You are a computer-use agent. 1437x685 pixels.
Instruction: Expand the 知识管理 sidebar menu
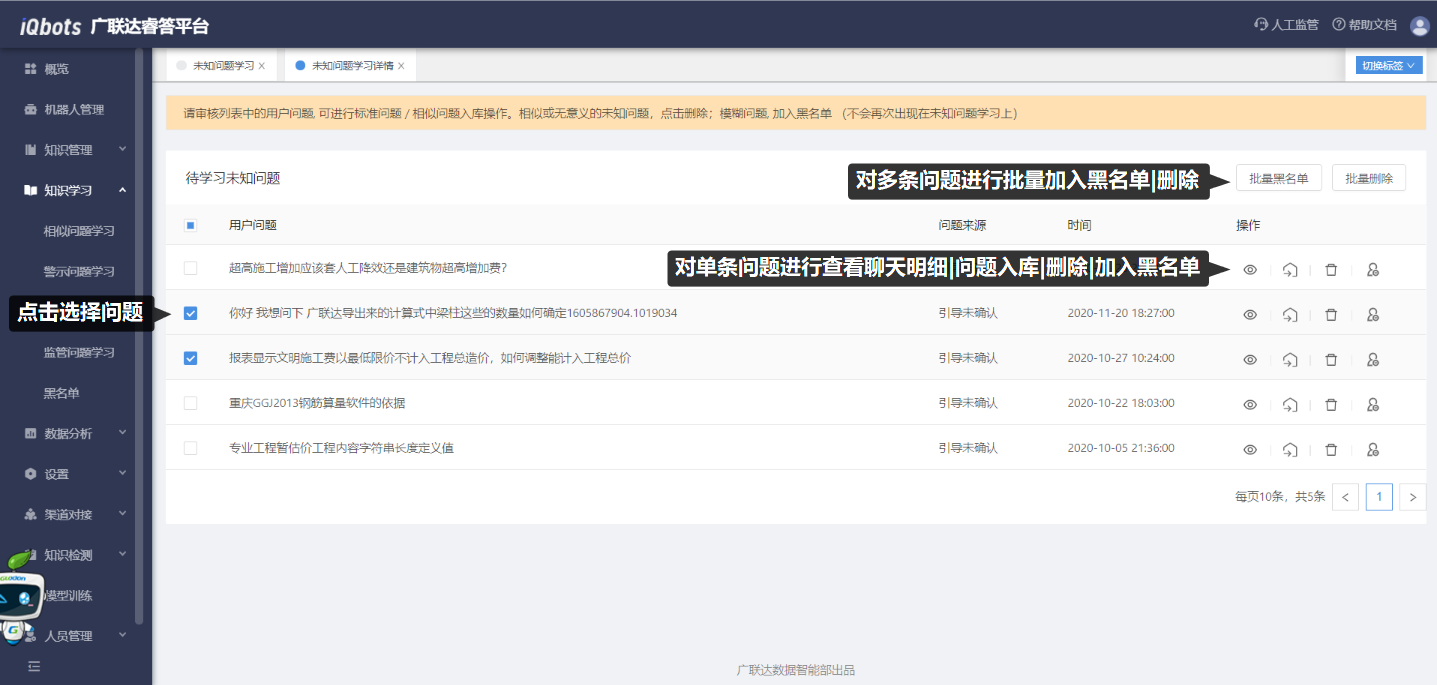pyautogui.click(x=76, y=150)
